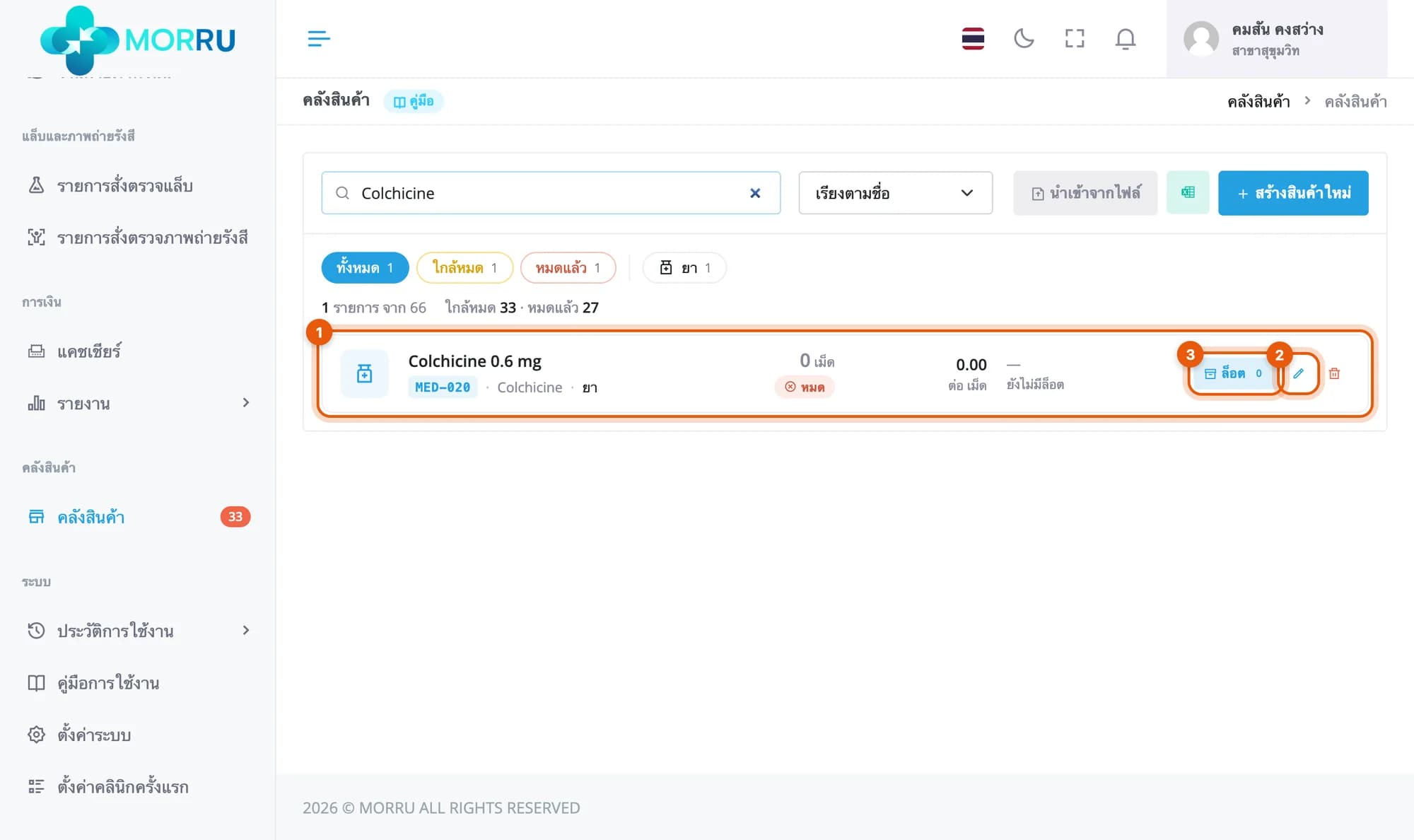Screen dimensions: 1414x840
Task: Edit Colchicine 0.6 mg pencil icon
Action: (1299, 373)
